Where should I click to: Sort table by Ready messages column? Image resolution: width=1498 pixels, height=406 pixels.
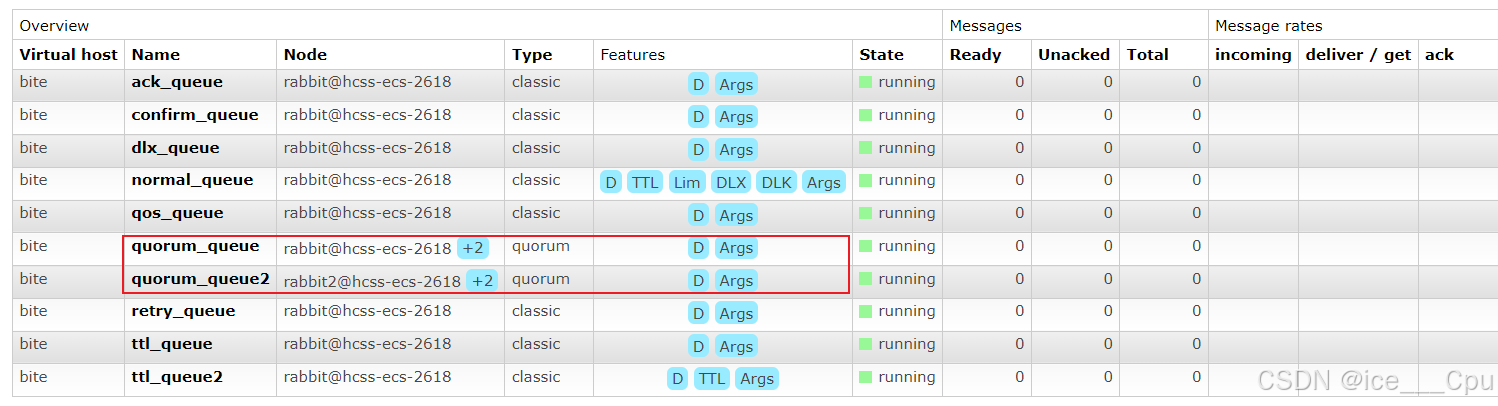click(975, 55)
